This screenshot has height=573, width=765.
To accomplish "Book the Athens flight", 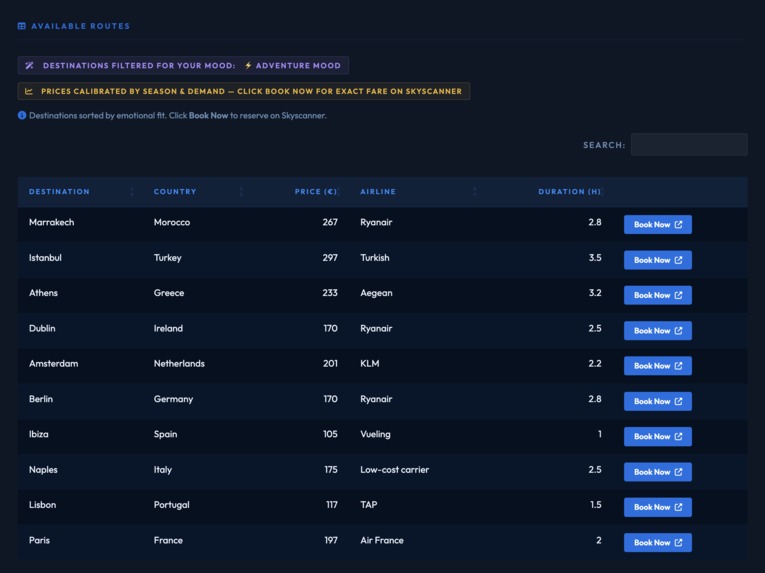I will (x=658, y=295).
